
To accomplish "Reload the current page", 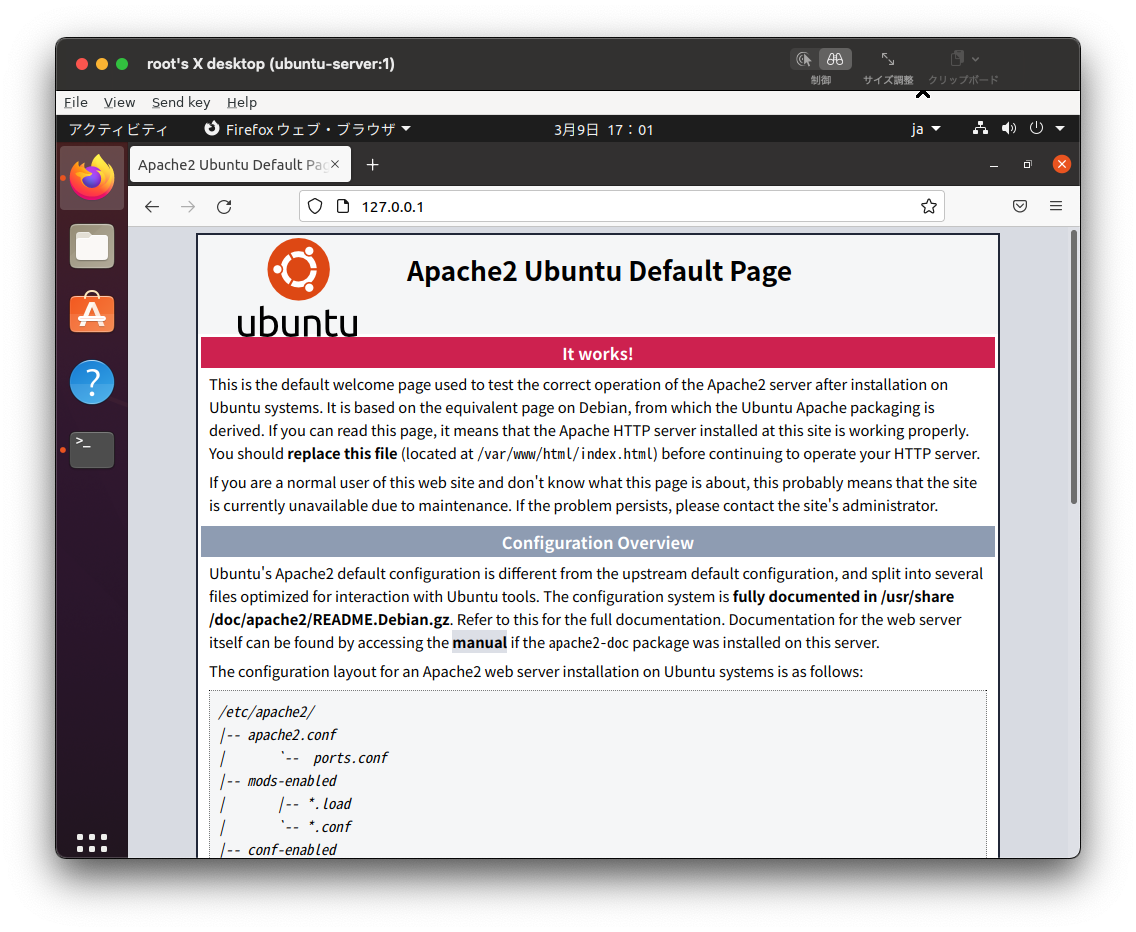I will [x=224, y=207].
